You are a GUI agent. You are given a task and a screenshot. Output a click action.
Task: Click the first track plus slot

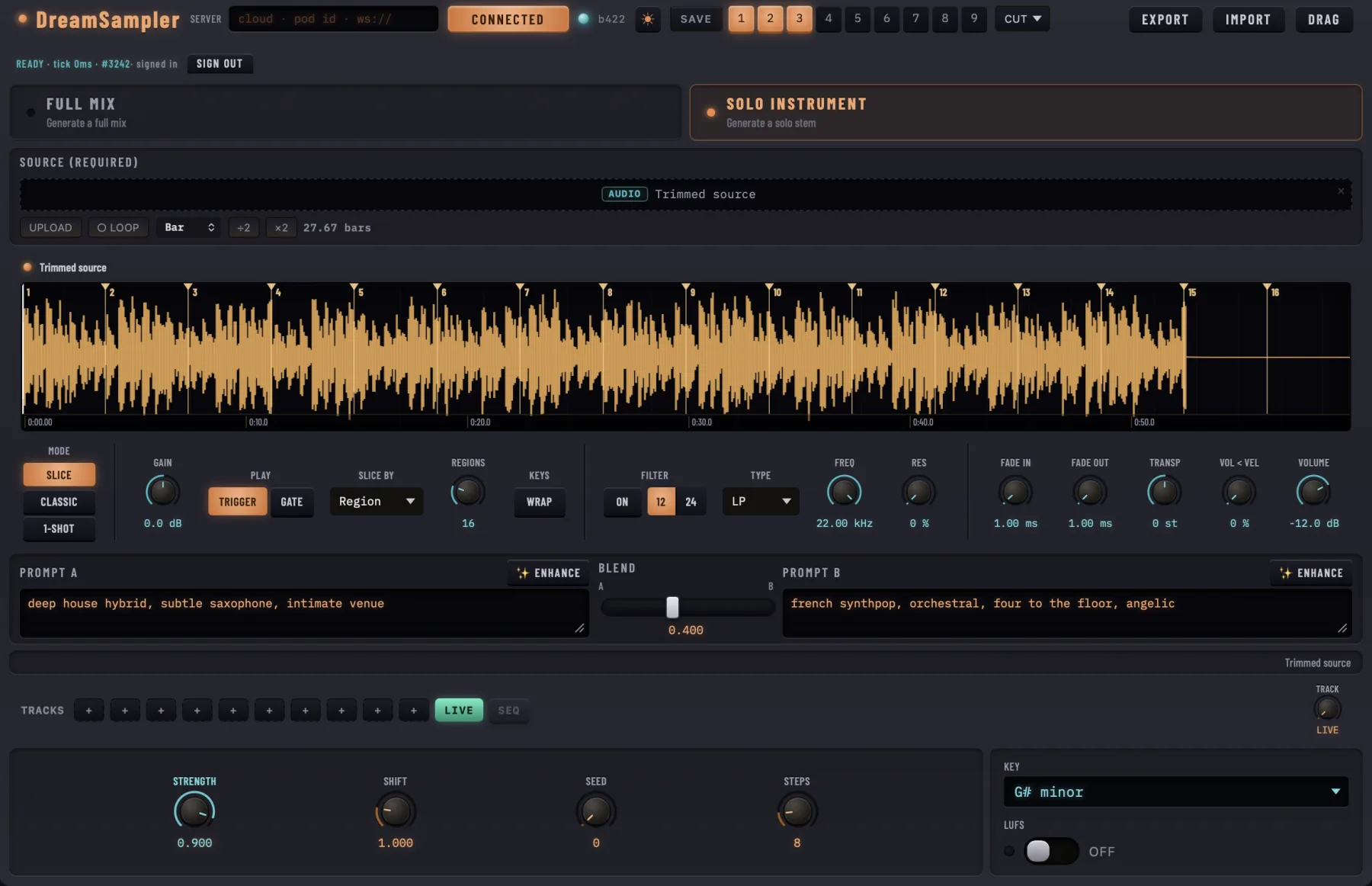tap(89, 710)
